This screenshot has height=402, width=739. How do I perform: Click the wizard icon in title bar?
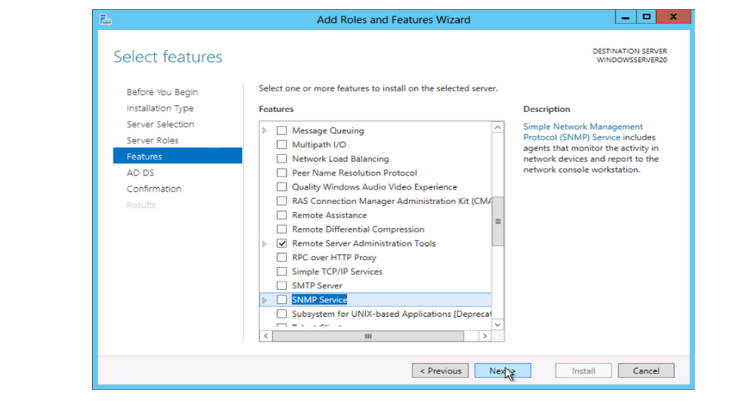click(107, 19)
